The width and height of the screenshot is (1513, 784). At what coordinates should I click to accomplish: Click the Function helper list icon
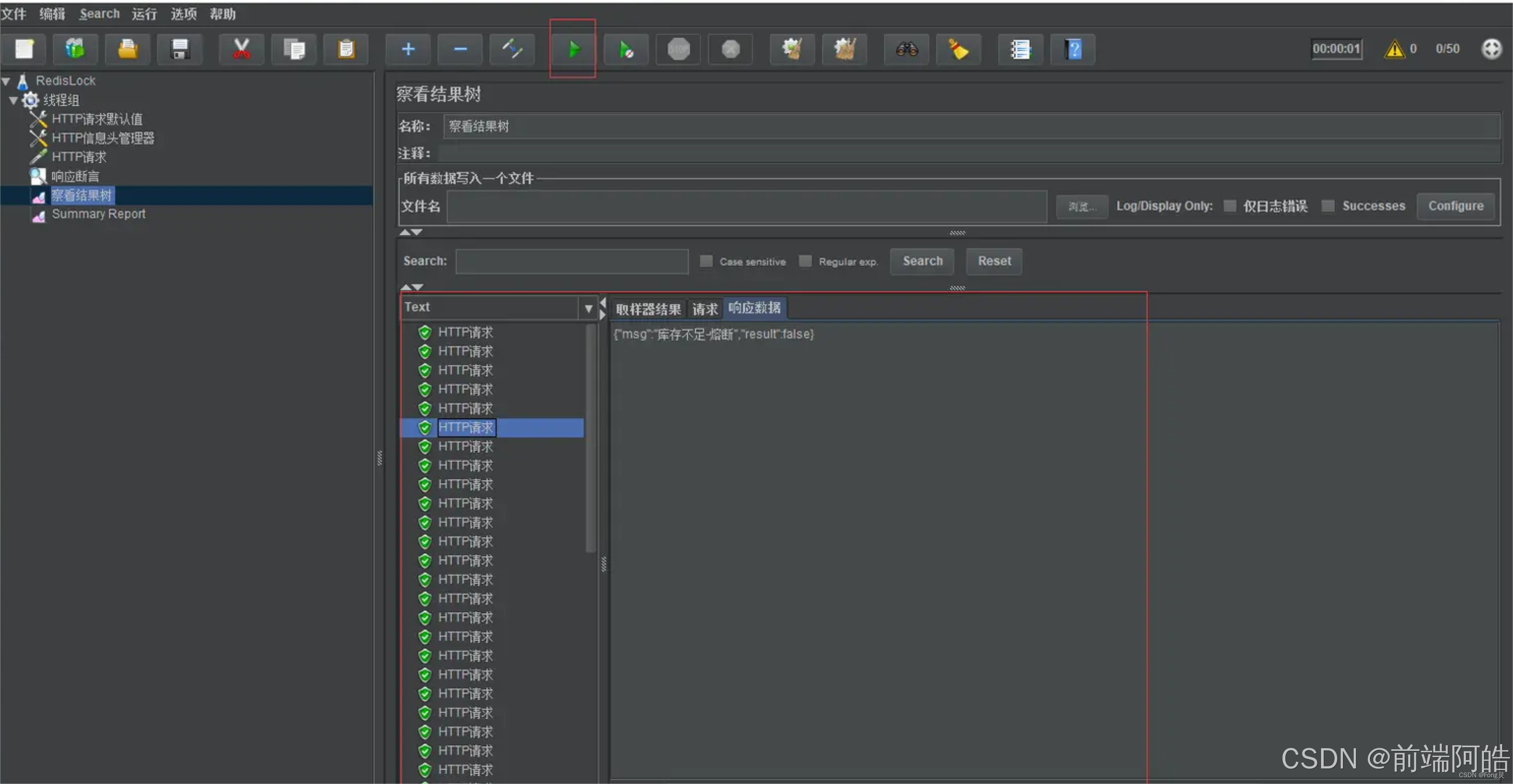pyautogui.click(x=1020, y=49)
